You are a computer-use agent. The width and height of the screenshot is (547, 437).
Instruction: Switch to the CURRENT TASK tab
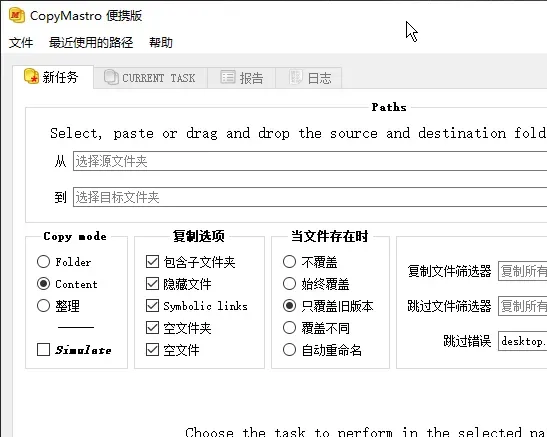tap(150, 78)
